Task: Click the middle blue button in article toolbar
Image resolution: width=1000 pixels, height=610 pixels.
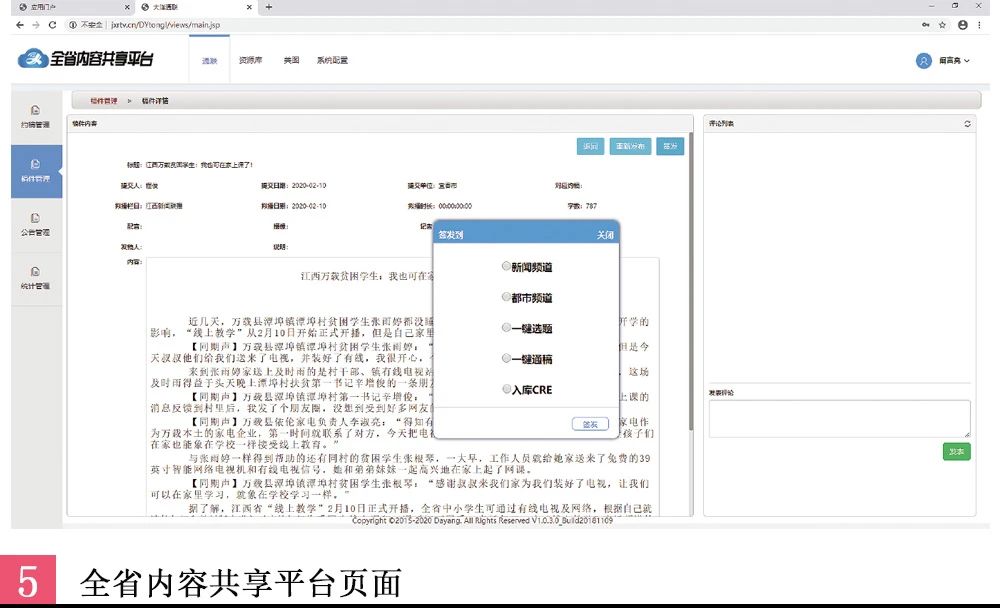Action: click(x=630, y=146)
